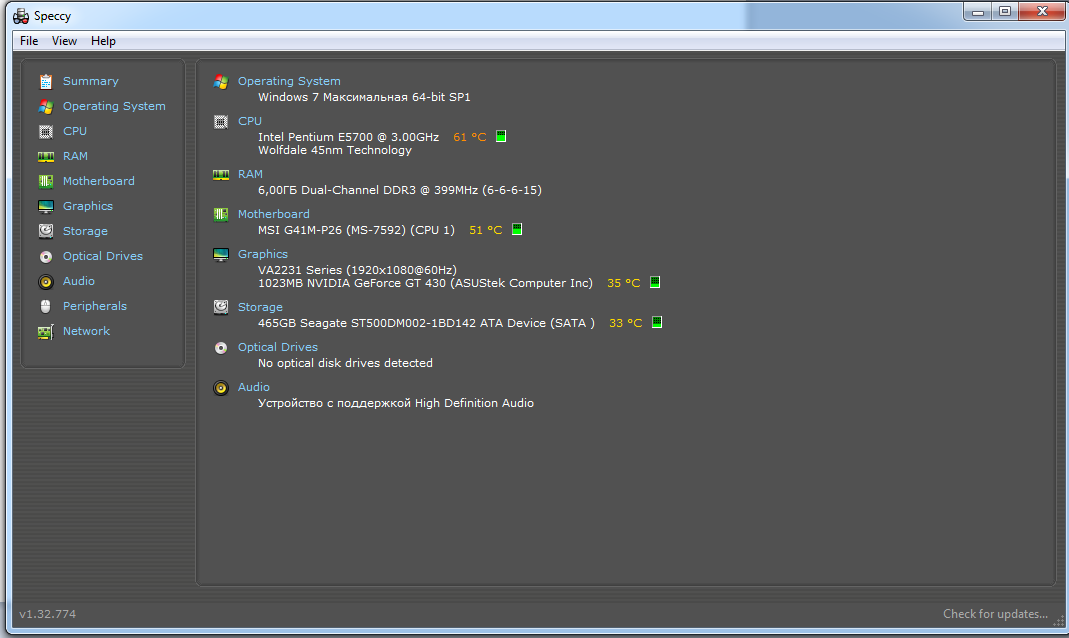This screenshot has height=638, width=1069.
Task: Click the window resize grip in status bar
Action: [1058, 620]
